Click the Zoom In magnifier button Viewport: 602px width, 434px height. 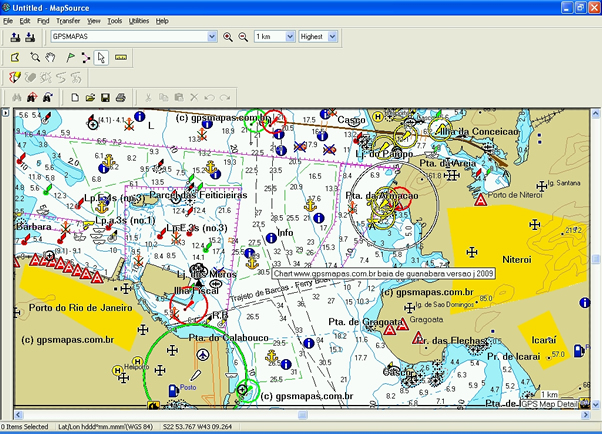pos(228,37)
